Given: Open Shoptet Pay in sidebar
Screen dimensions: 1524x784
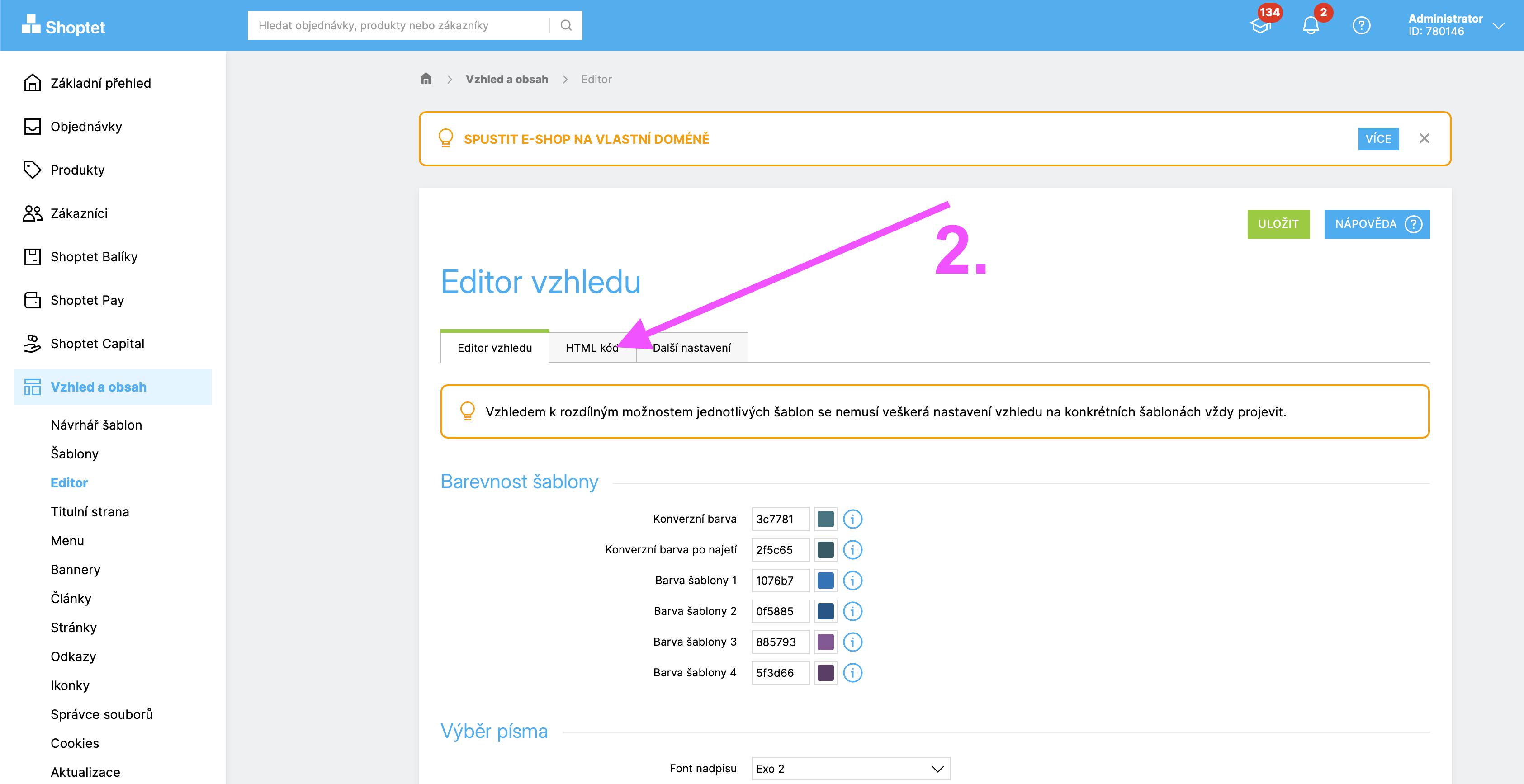Looking at the screenshot, I should (87, 300).
